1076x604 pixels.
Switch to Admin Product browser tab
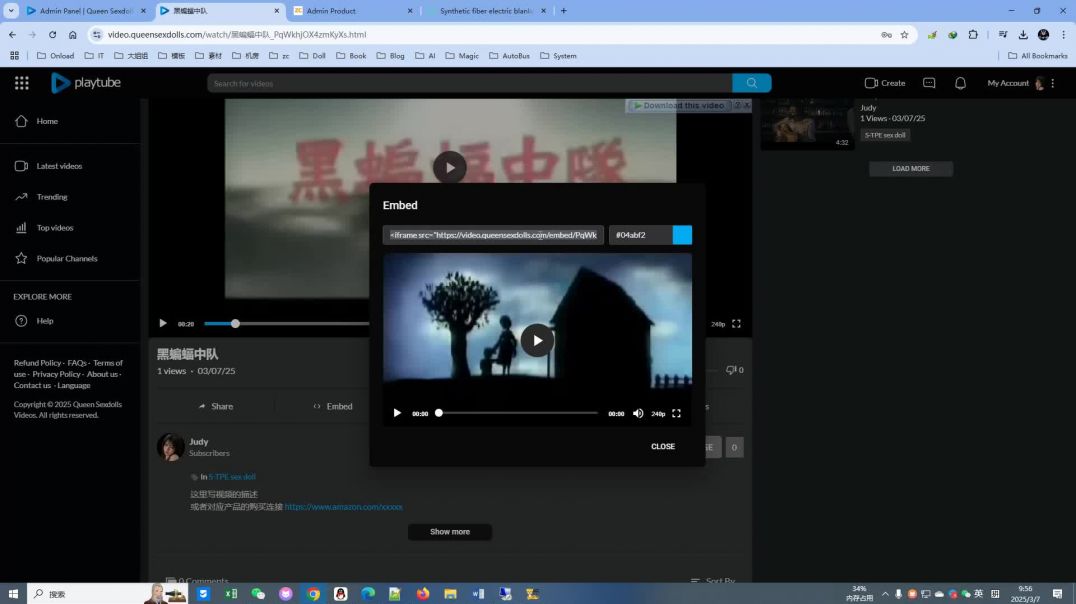point(353,11)
